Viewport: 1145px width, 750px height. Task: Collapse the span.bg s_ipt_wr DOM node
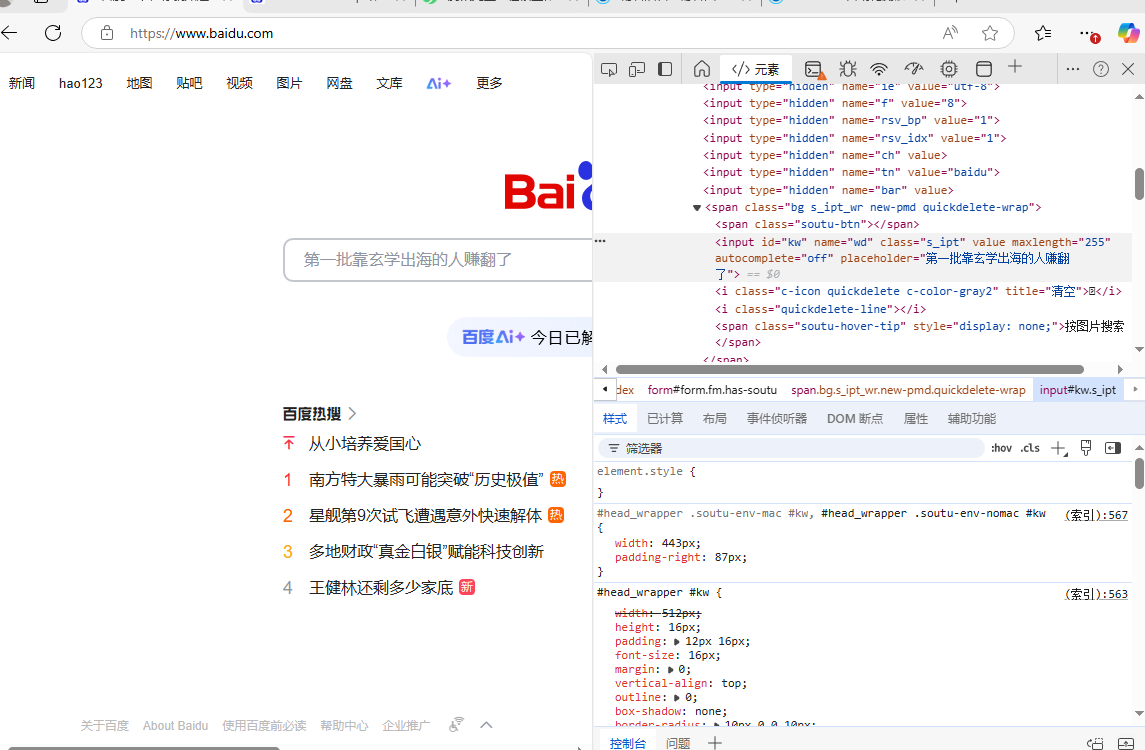point(697,208)
